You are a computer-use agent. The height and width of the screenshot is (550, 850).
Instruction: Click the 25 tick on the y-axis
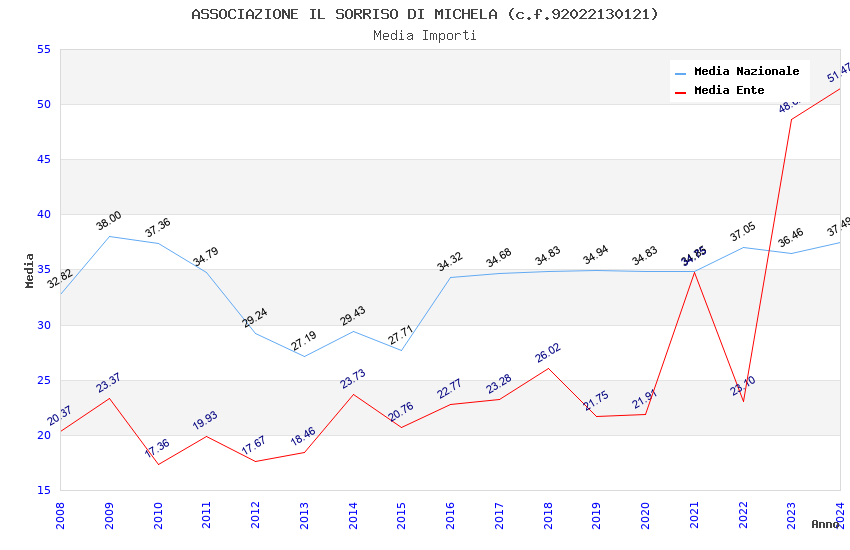tap(44, 380)
